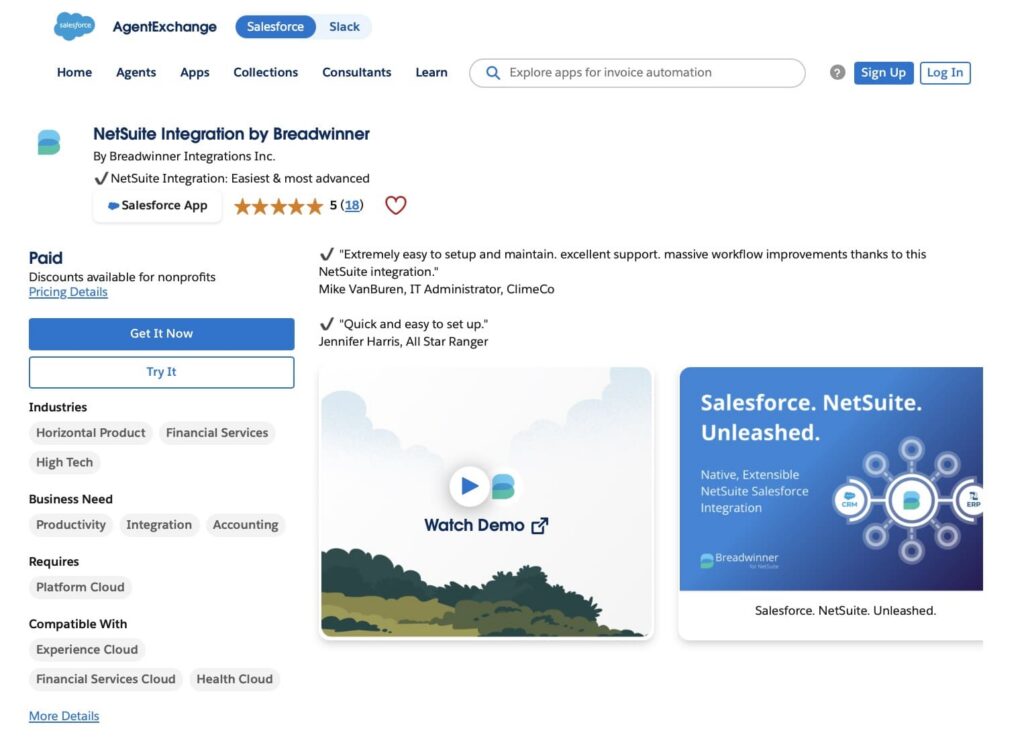This screenshot has height=745, width=1024.
Task: Click the five-star rating
Action: point(279,206)
